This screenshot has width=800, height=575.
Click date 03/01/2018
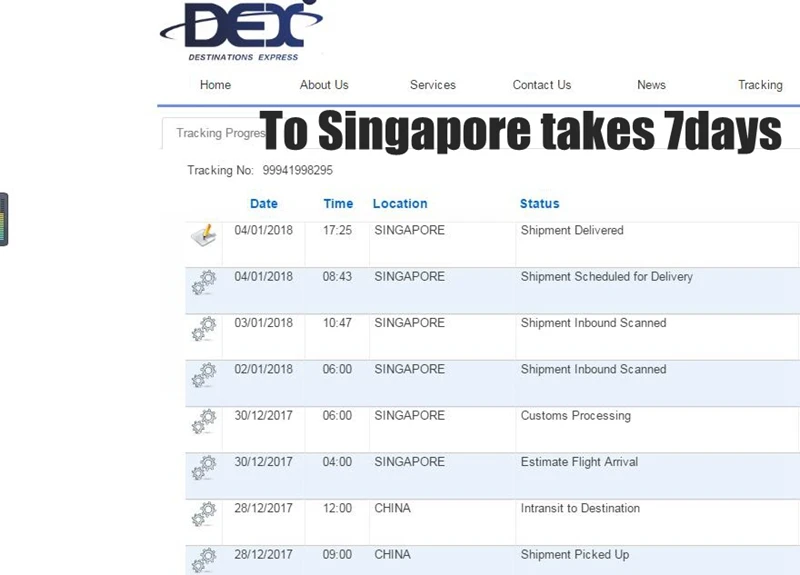[264, 323]
